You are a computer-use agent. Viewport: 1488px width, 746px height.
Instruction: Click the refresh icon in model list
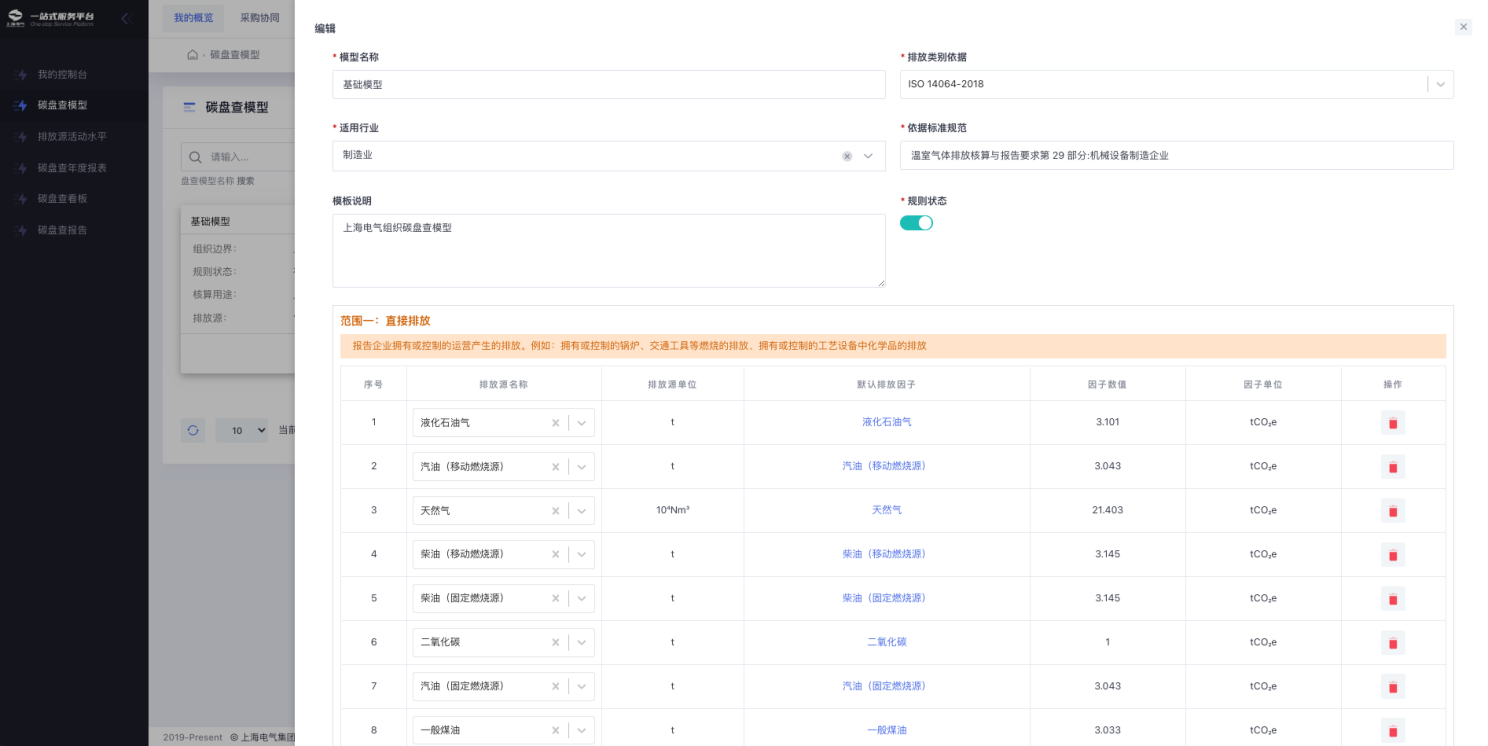tap(193, 430)
